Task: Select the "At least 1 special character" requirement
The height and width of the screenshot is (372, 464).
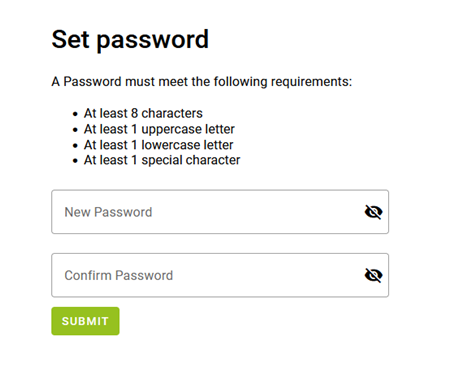Action: click(162, 160)
